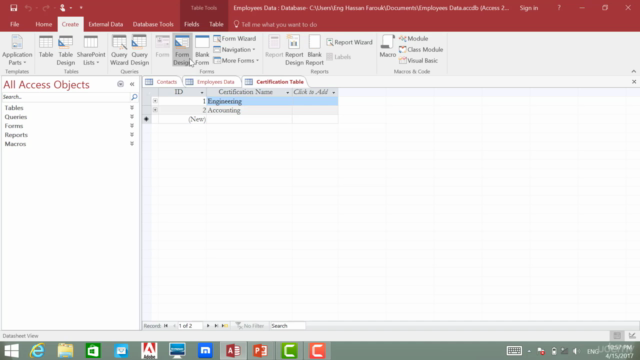Viewport: 640px width, 360px height.
Task: Switch to the Employees Data tab
Action: coord(211,82)
